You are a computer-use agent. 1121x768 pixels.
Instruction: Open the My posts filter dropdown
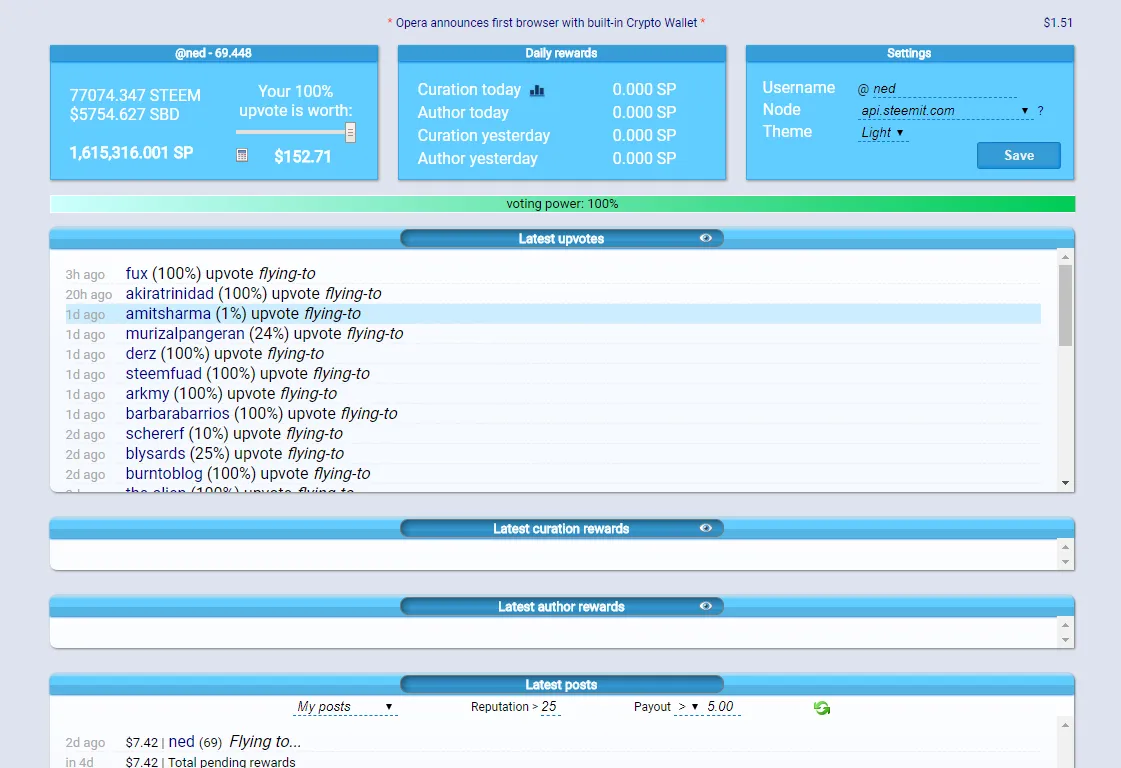point(345,707)
